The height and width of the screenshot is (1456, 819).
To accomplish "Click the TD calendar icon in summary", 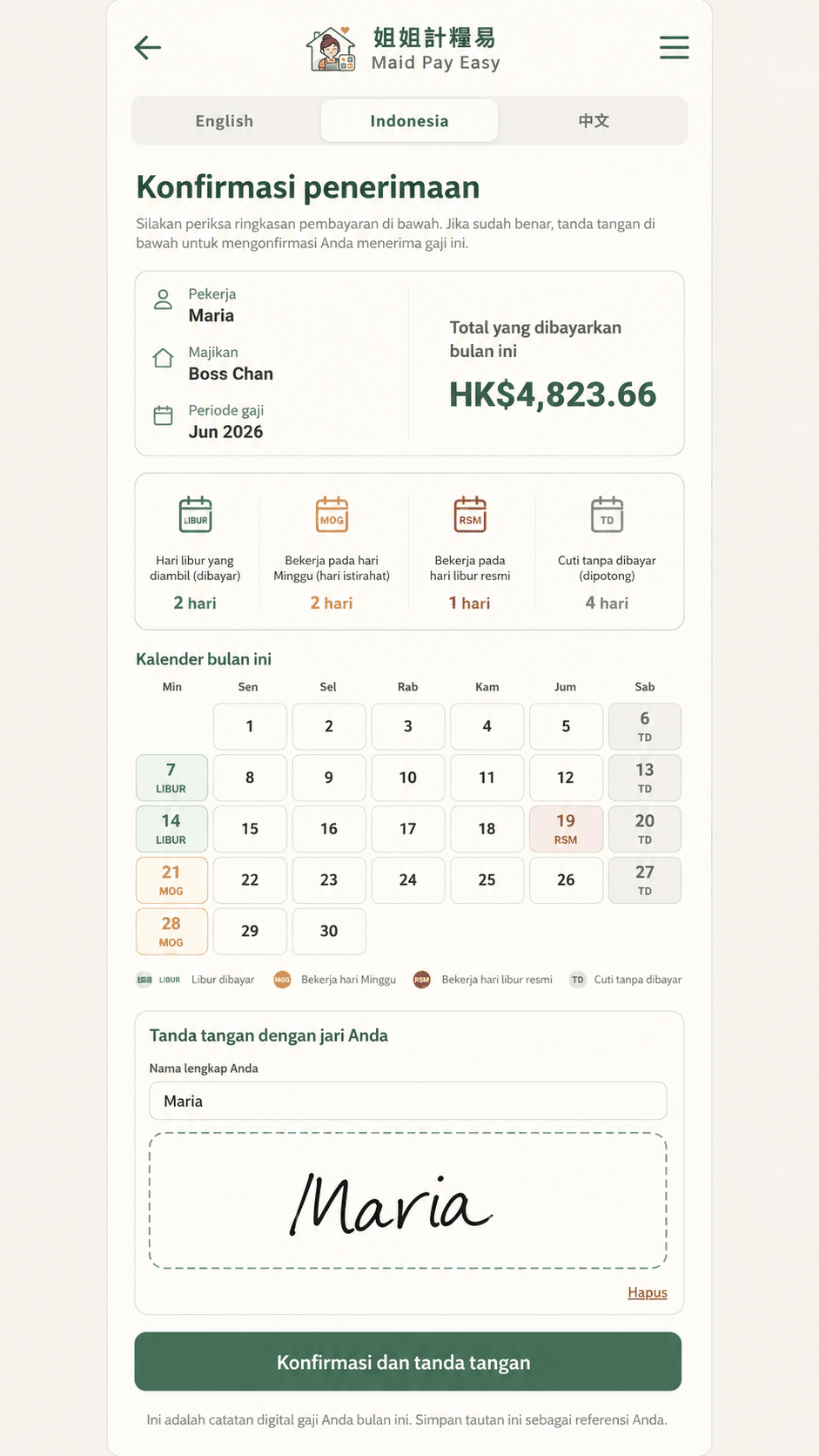I will point(607,514).
